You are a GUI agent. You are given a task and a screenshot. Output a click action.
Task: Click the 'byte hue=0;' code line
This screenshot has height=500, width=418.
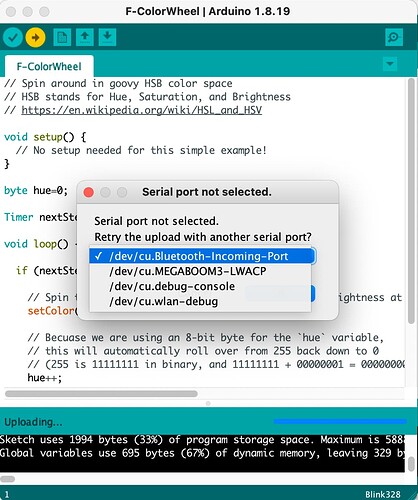[36, 190]
